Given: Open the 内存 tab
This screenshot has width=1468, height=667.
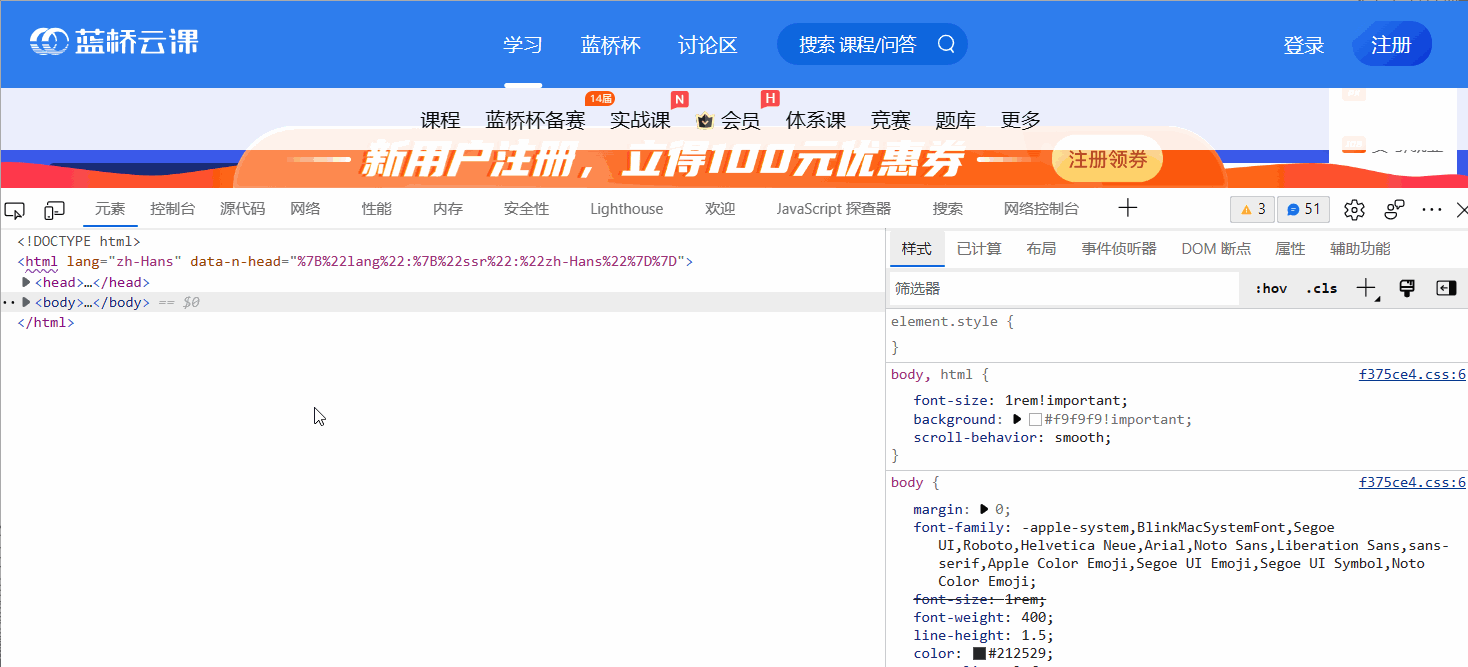Looking at the screenshot, I should [448, 209].
